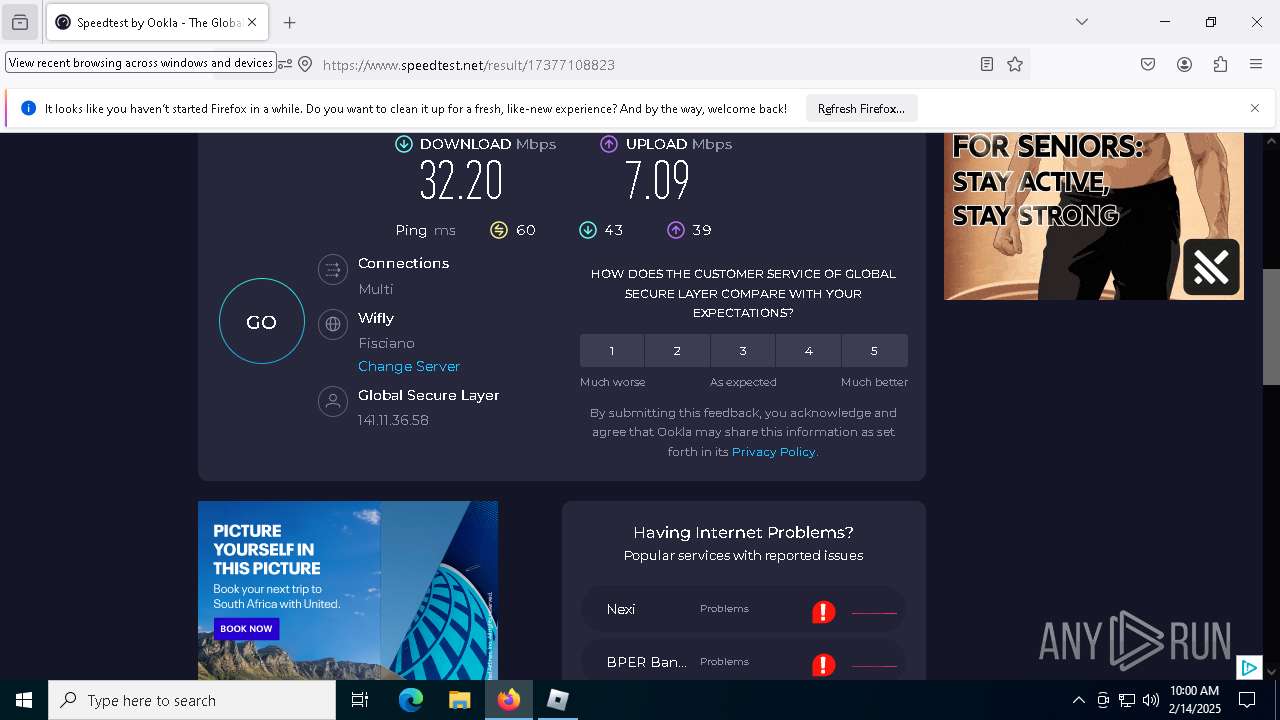Select rating 4 in survey

808,351
